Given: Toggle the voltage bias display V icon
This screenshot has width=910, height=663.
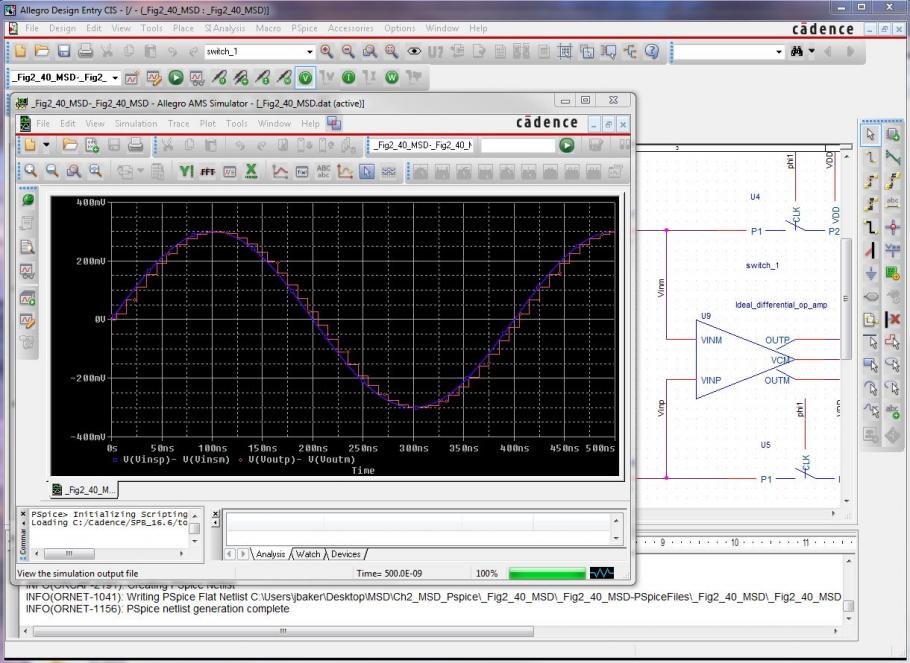Looking at the screenshot, I should [305, 77].
